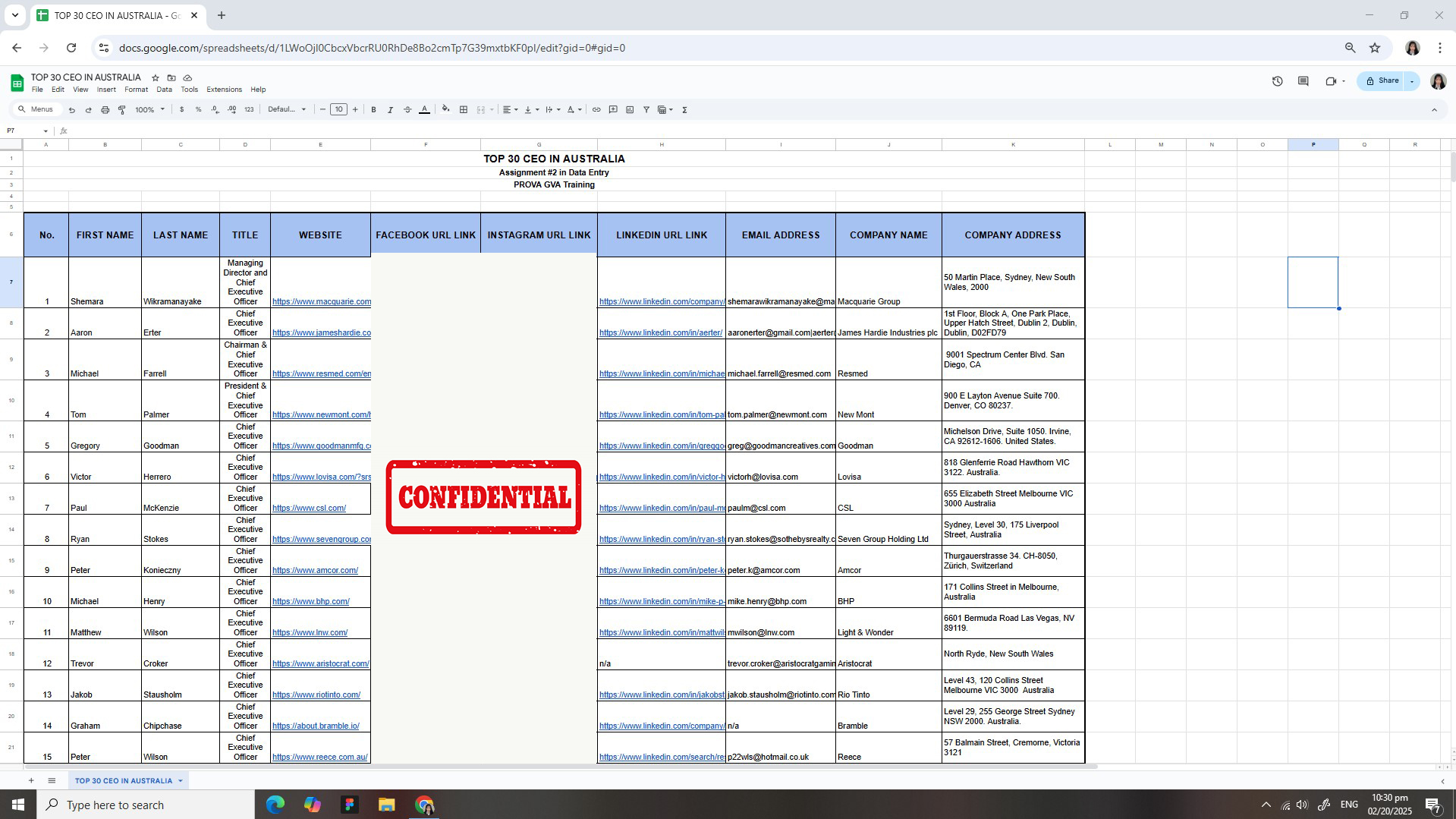Bookmark this page in Chrome
This screenshot has height=819, width=1456.
click(1375, 48)
